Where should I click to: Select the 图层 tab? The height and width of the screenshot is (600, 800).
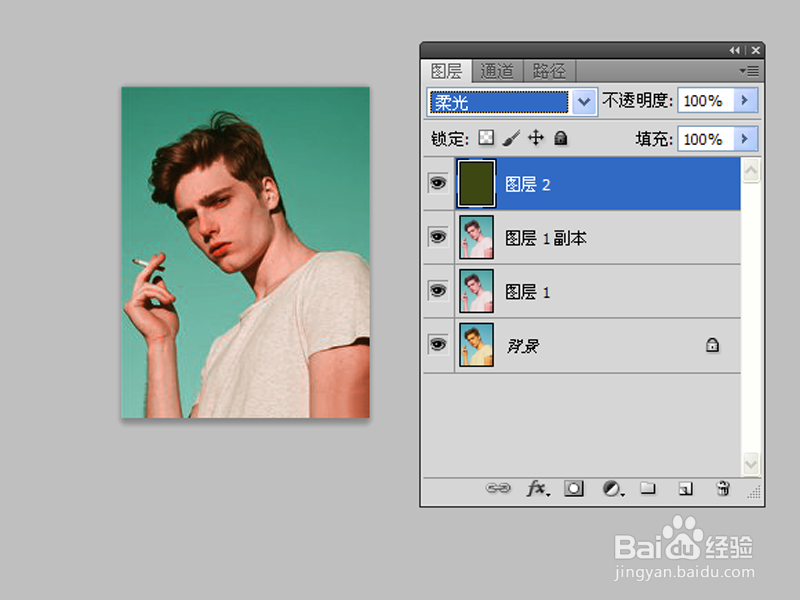pos(446,71)
